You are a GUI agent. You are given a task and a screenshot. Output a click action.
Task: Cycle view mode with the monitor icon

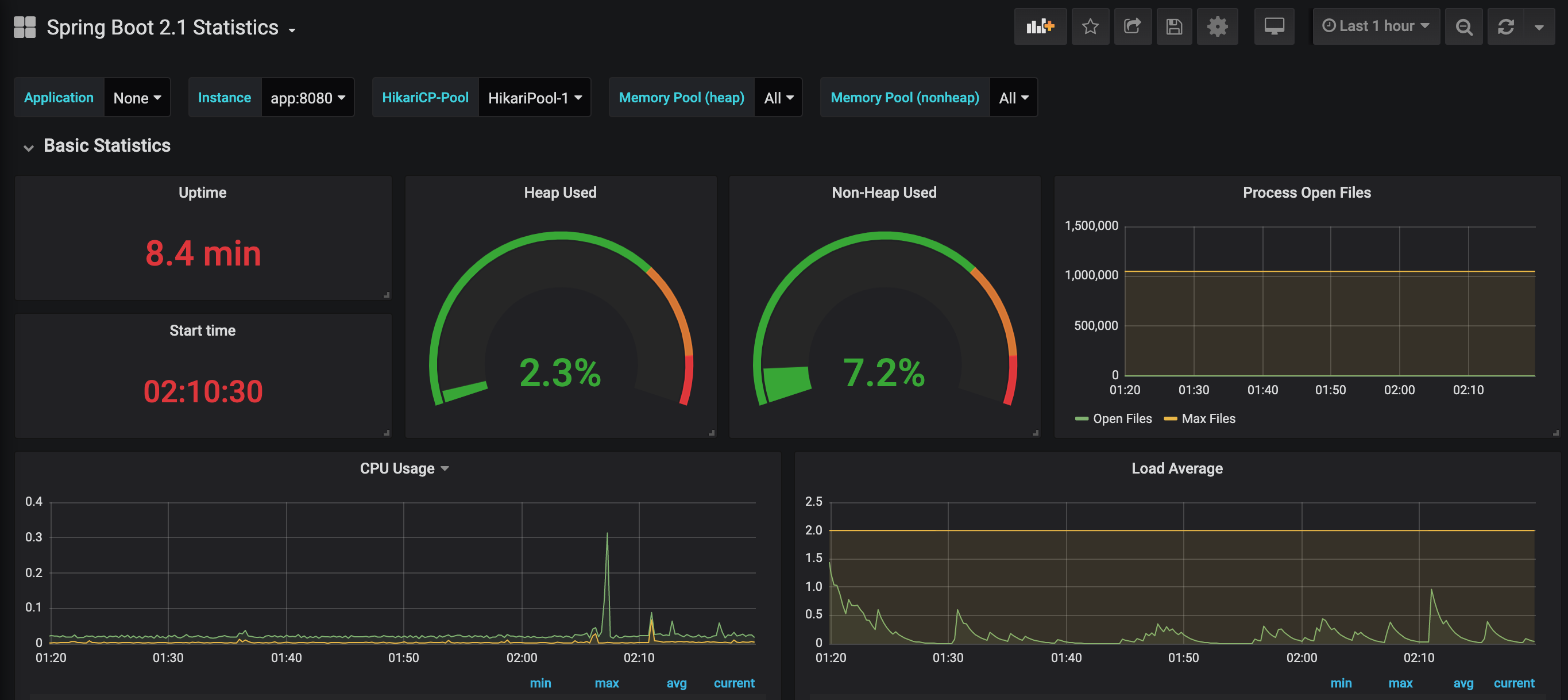click(x=1274, y=26)
